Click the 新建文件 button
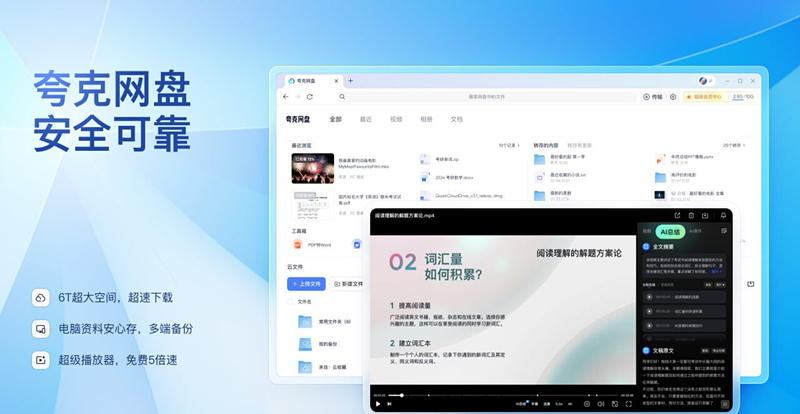 pyautogui.click(x=347, y=284)
